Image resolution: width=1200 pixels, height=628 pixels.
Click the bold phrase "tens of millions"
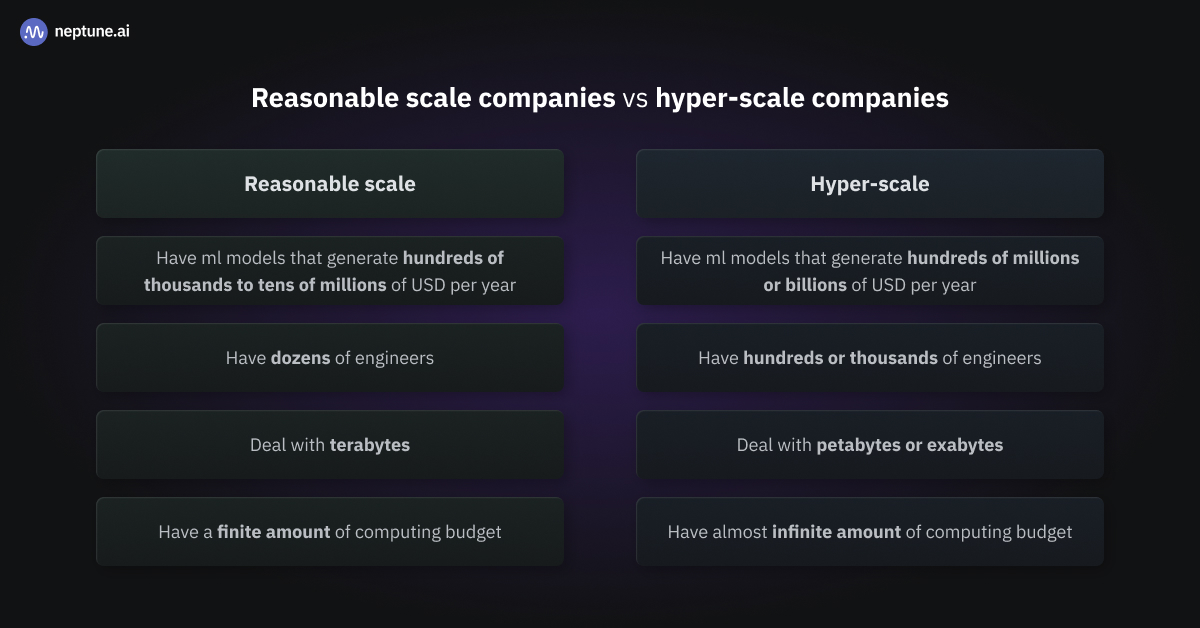tap(325, 285)
